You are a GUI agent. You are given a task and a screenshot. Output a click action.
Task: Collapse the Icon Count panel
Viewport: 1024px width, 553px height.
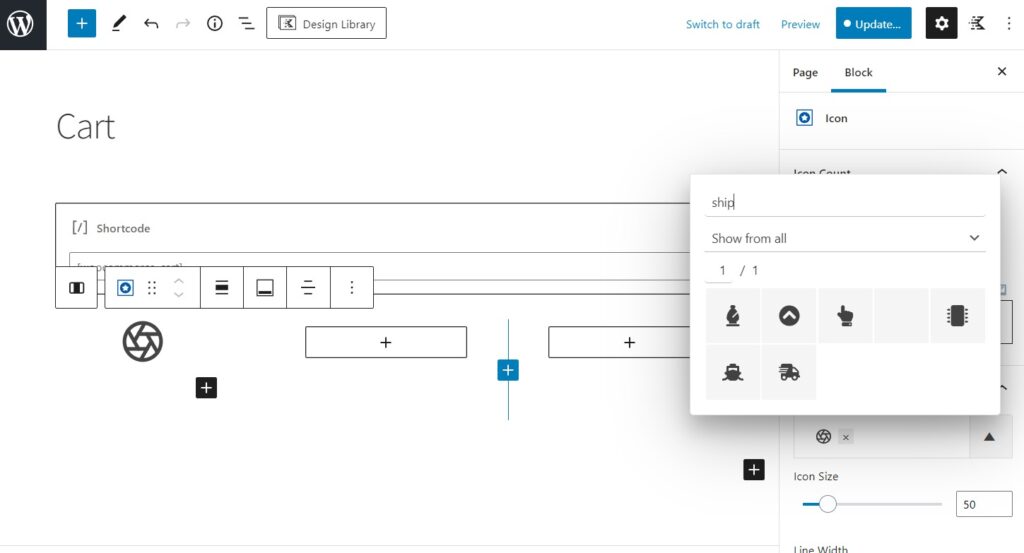coord(1002,171)
